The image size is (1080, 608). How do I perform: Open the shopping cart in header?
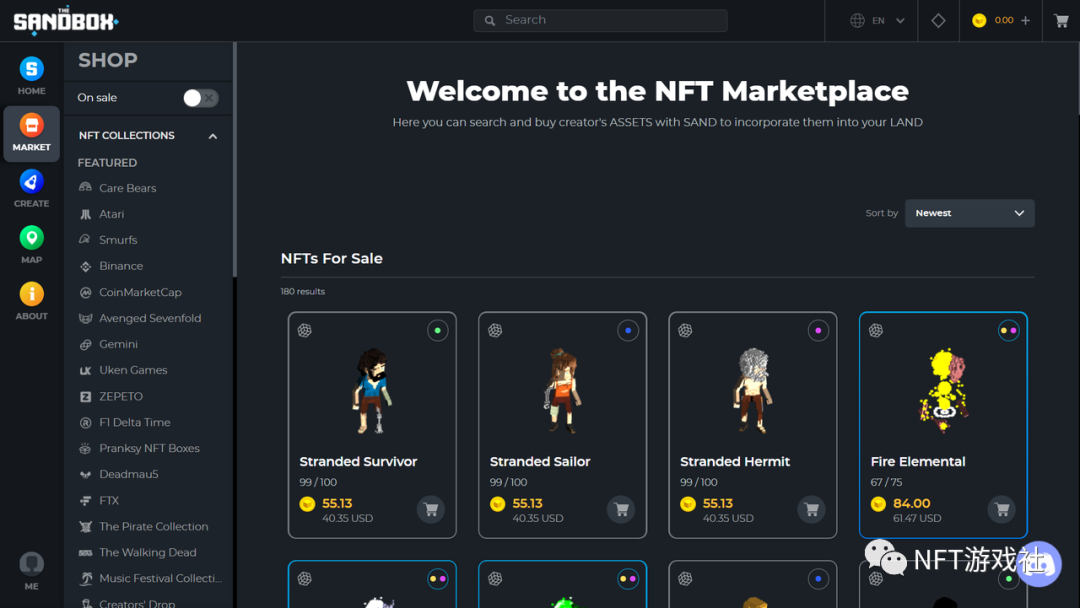click(x=1061, y=21)
